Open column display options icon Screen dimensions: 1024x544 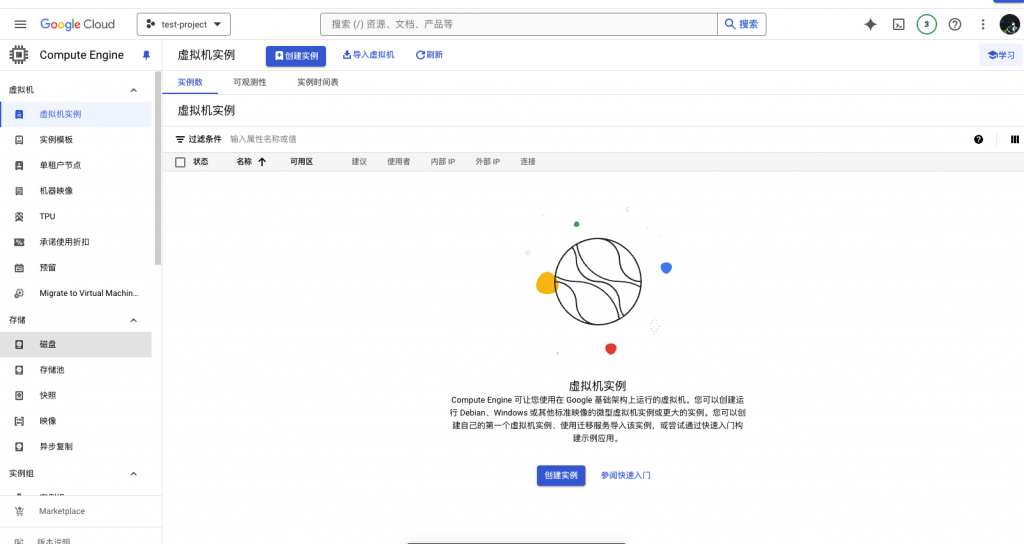tap(1014, 139)
